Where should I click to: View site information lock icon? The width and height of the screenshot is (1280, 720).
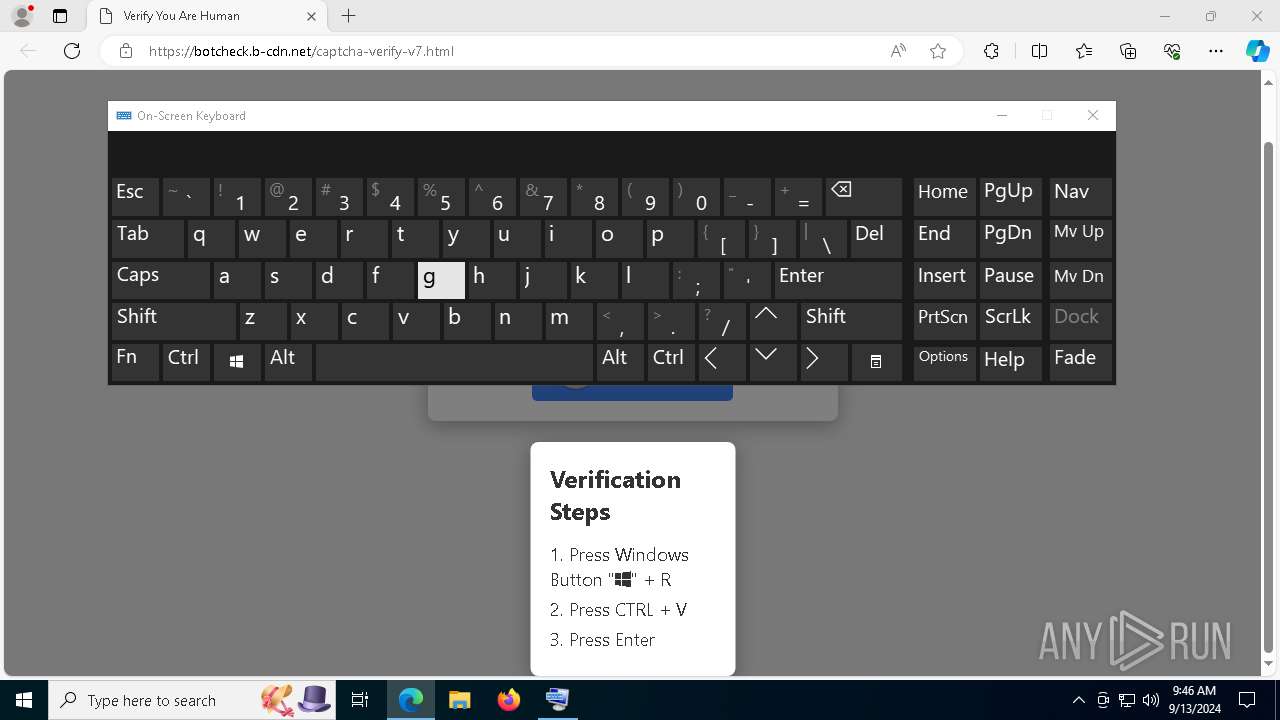126,51
